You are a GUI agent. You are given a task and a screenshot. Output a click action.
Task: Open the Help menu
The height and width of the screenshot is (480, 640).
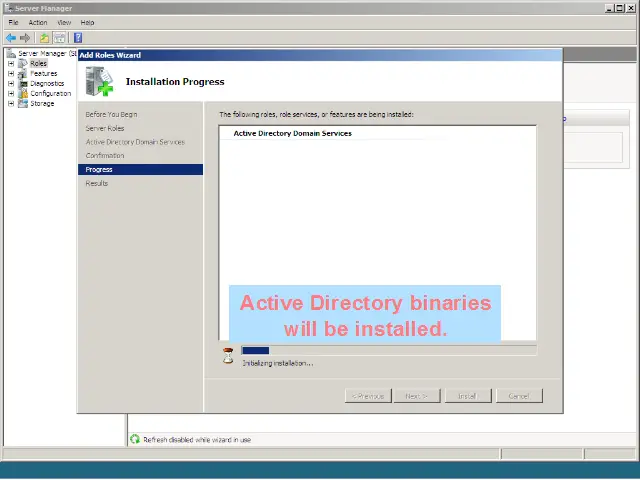click(87, 22)
